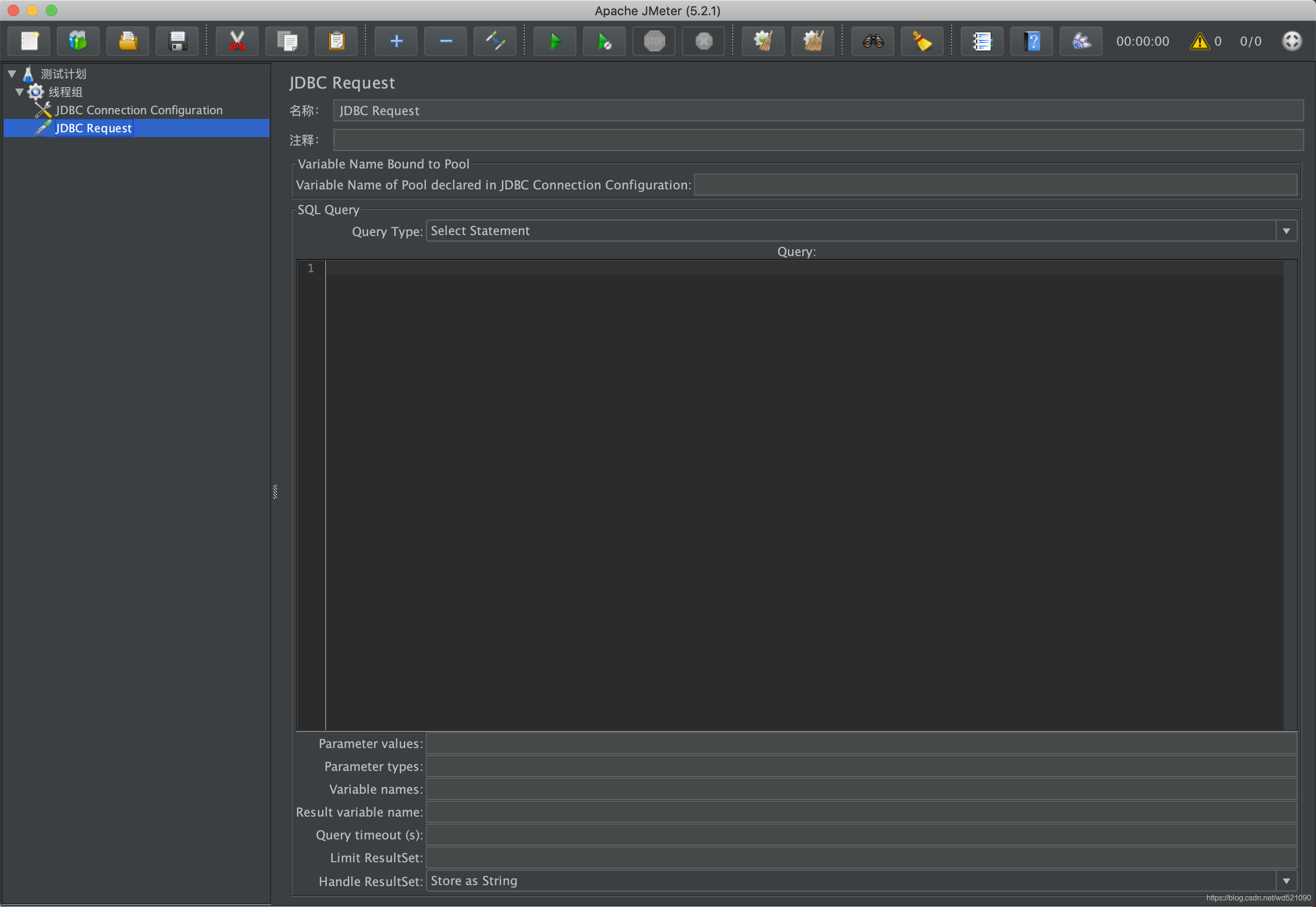
Task: Click the Variable names field
Action: pyautogui.click(x=862, y=789)
